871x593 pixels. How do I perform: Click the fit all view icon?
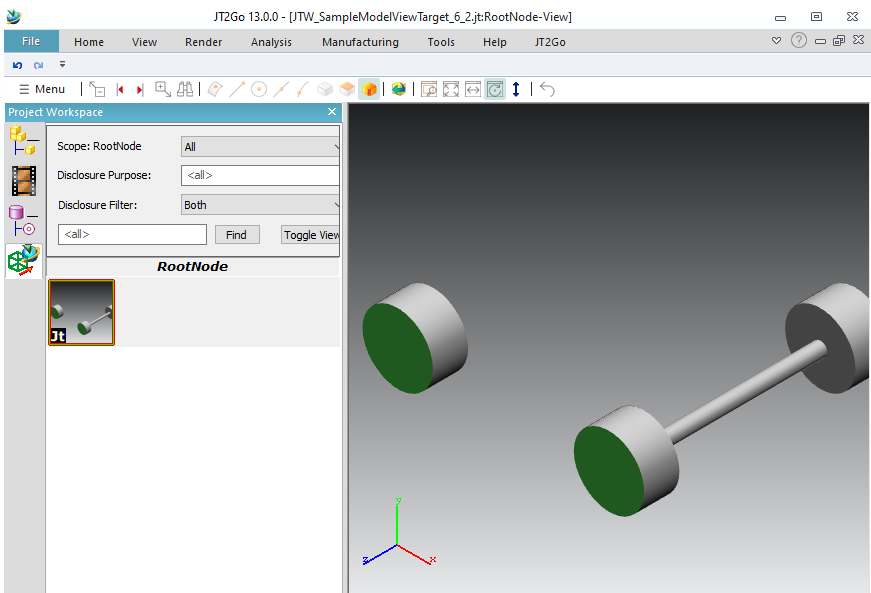[451, 89]
